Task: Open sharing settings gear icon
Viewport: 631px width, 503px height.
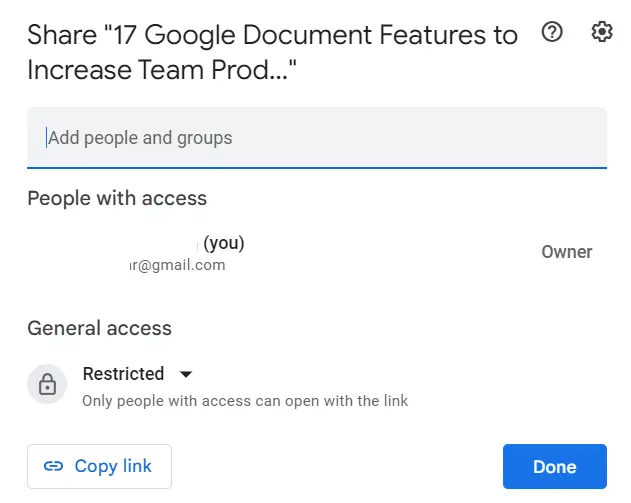Action: click(601, 32)
